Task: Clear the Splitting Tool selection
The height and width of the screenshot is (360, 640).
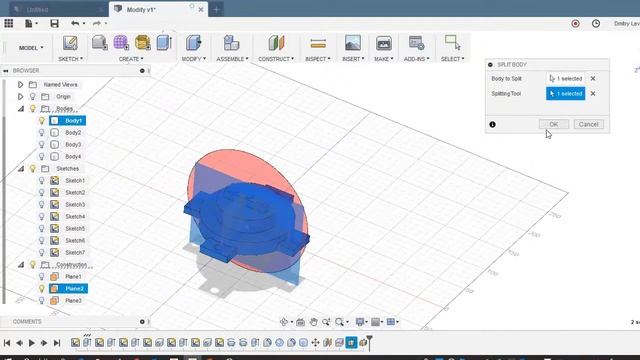Action: point(593,93)
